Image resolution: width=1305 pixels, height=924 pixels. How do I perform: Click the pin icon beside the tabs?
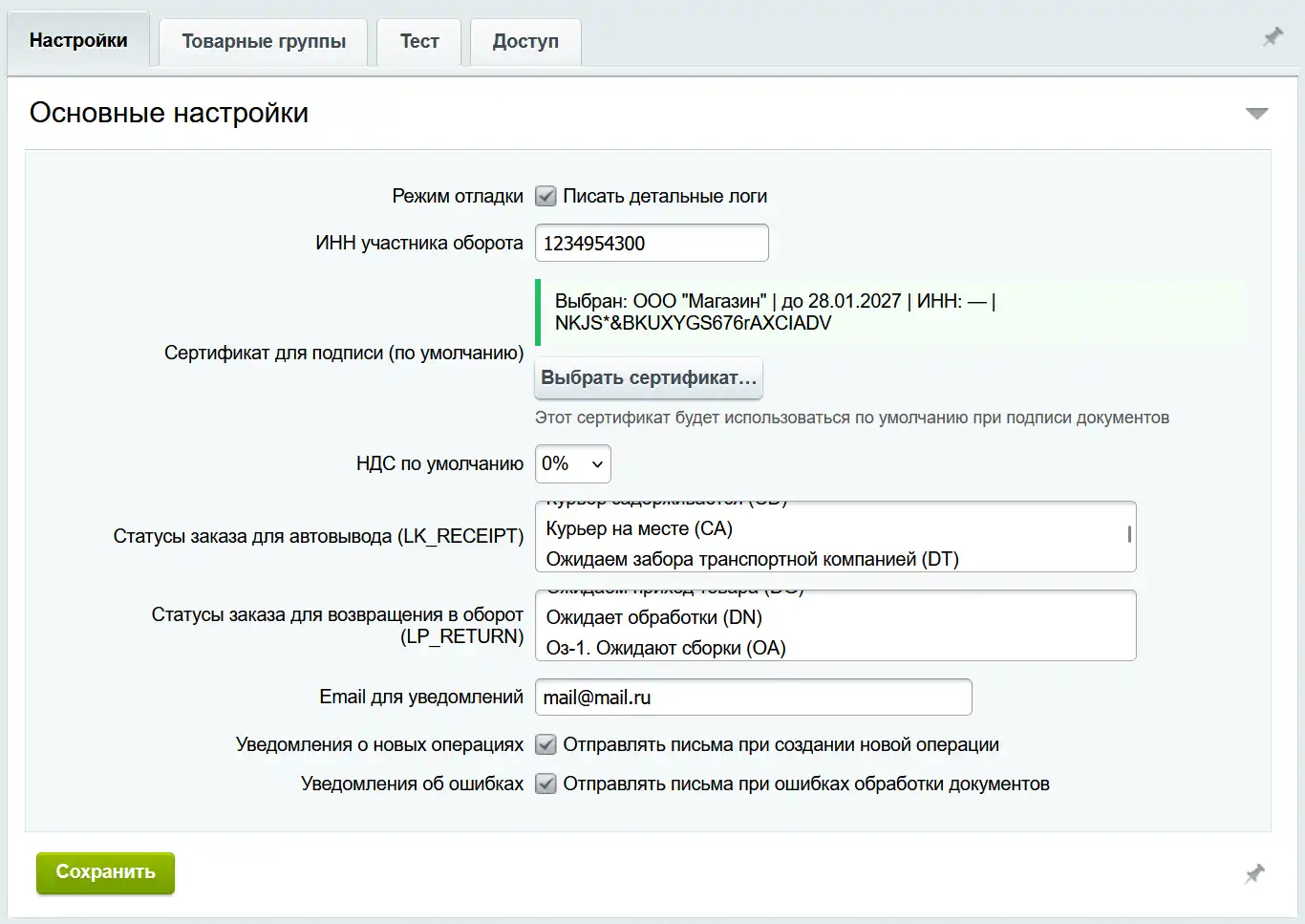[x=1273, y=37]
